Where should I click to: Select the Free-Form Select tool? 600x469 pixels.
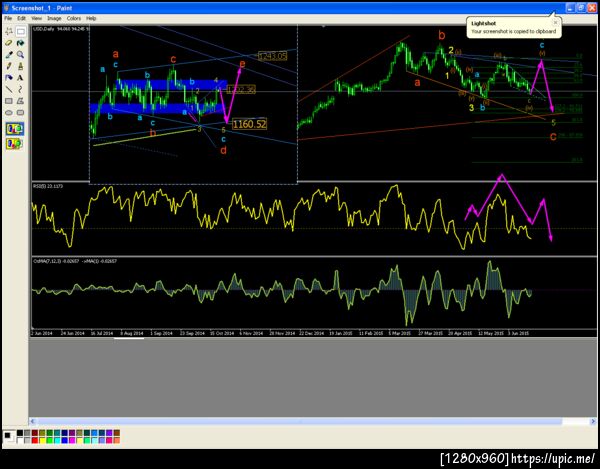9,31
